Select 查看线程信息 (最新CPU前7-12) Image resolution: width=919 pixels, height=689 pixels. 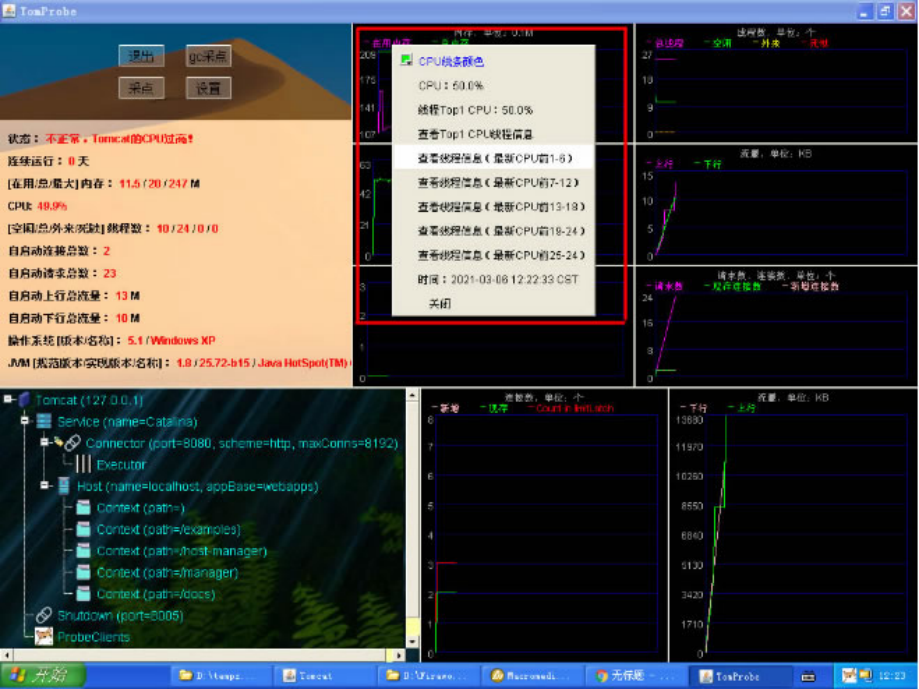[493, 183]
